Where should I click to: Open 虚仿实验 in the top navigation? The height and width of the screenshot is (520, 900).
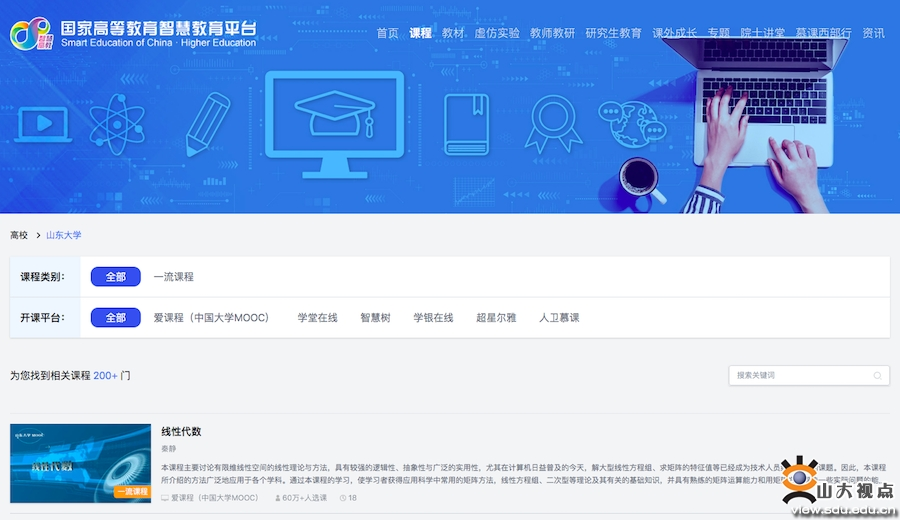pos(497,33)
